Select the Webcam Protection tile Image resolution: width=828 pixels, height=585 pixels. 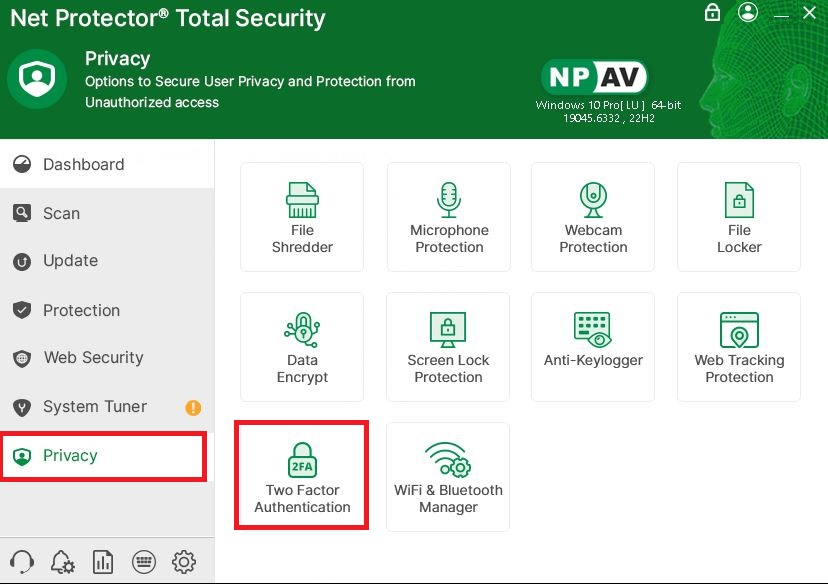[593, 217]
